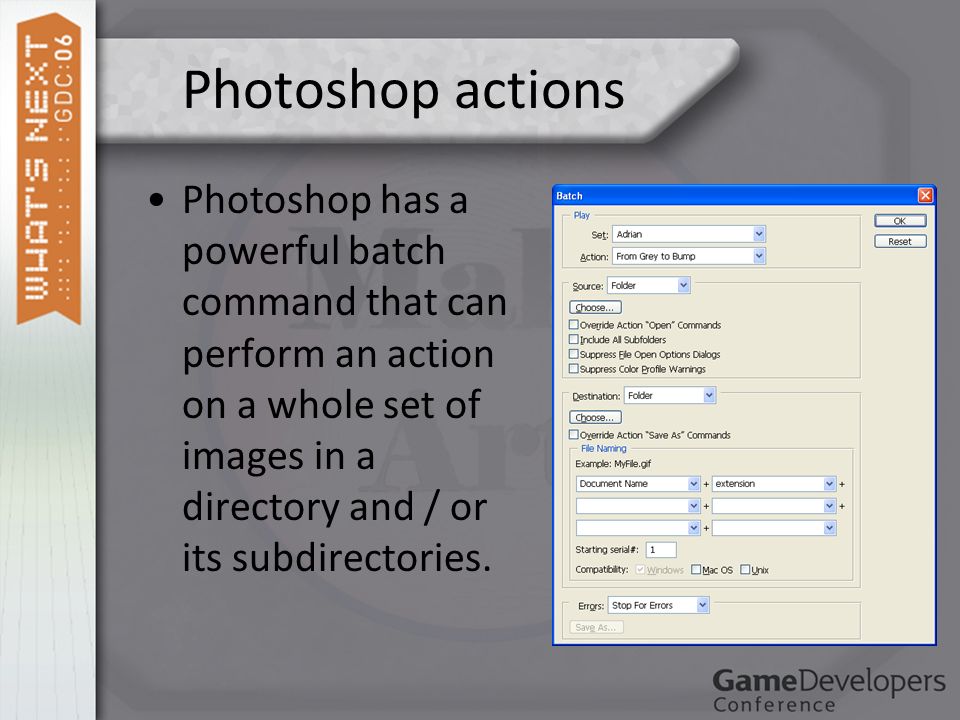This screenshot has width=960, height=720.
Task: Open the empty second-row left naming dropdown
Action: point(638,506)
